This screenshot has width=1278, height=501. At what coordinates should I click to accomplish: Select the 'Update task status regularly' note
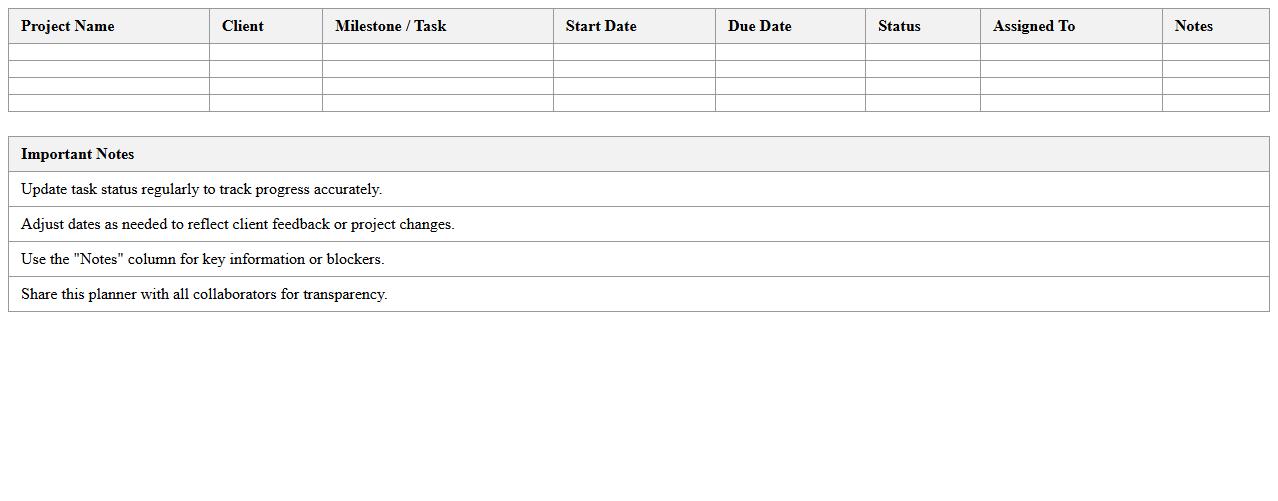[x=202, y=189]
